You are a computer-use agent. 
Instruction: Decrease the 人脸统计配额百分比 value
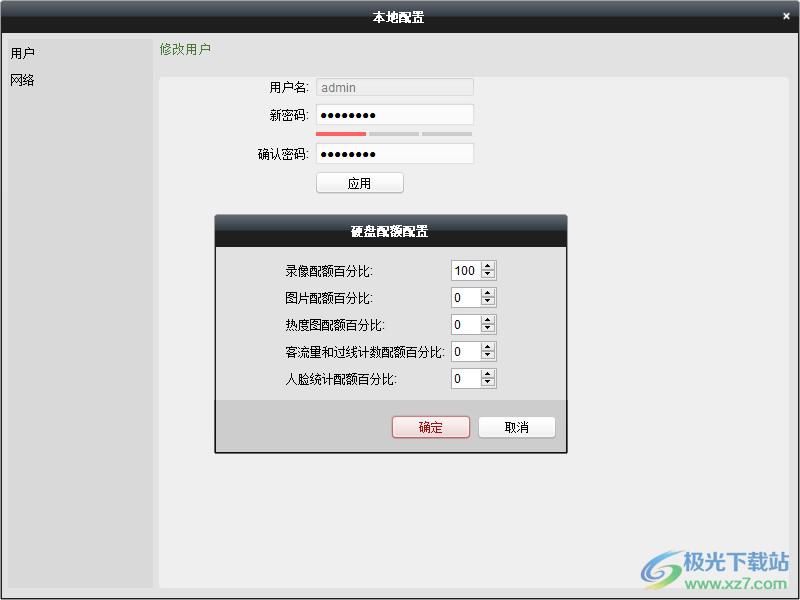tap(487, 383)
